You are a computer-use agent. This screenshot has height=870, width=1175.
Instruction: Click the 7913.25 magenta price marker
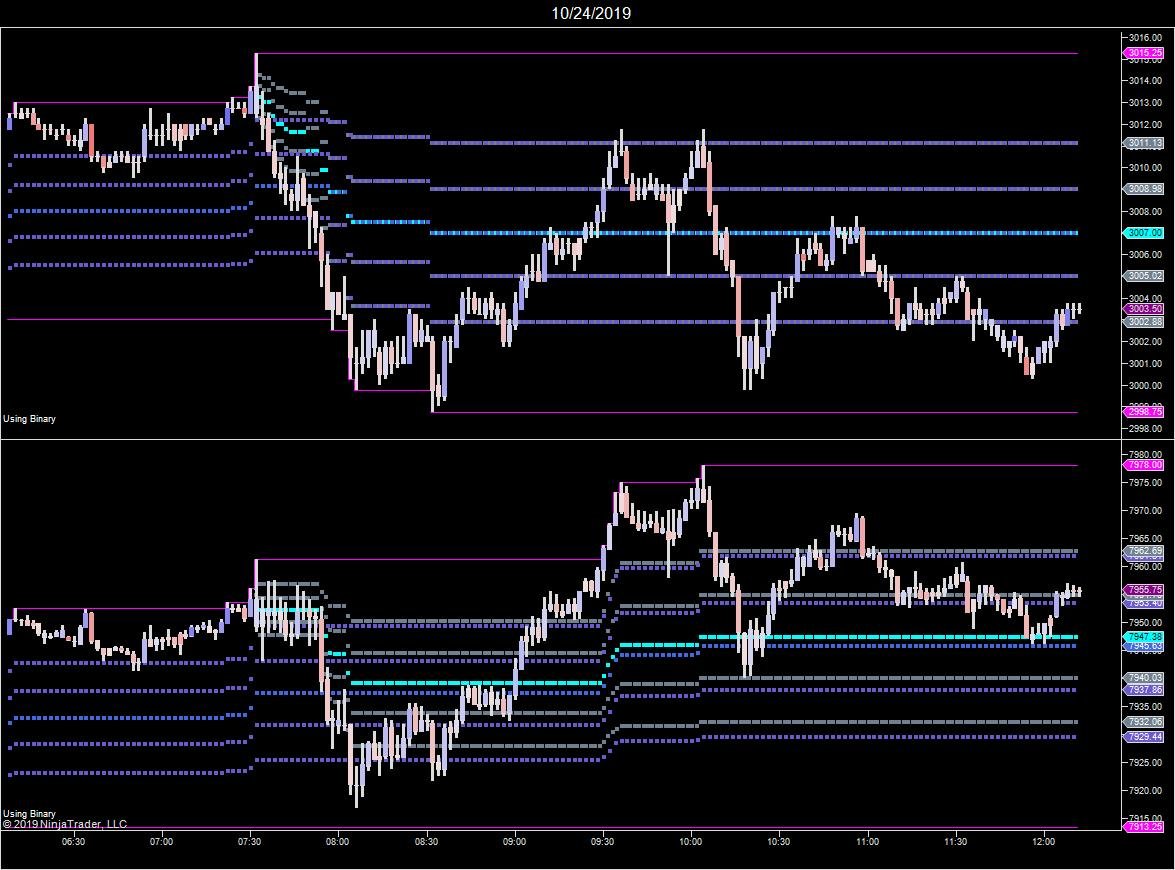(x=1144, y=827)
